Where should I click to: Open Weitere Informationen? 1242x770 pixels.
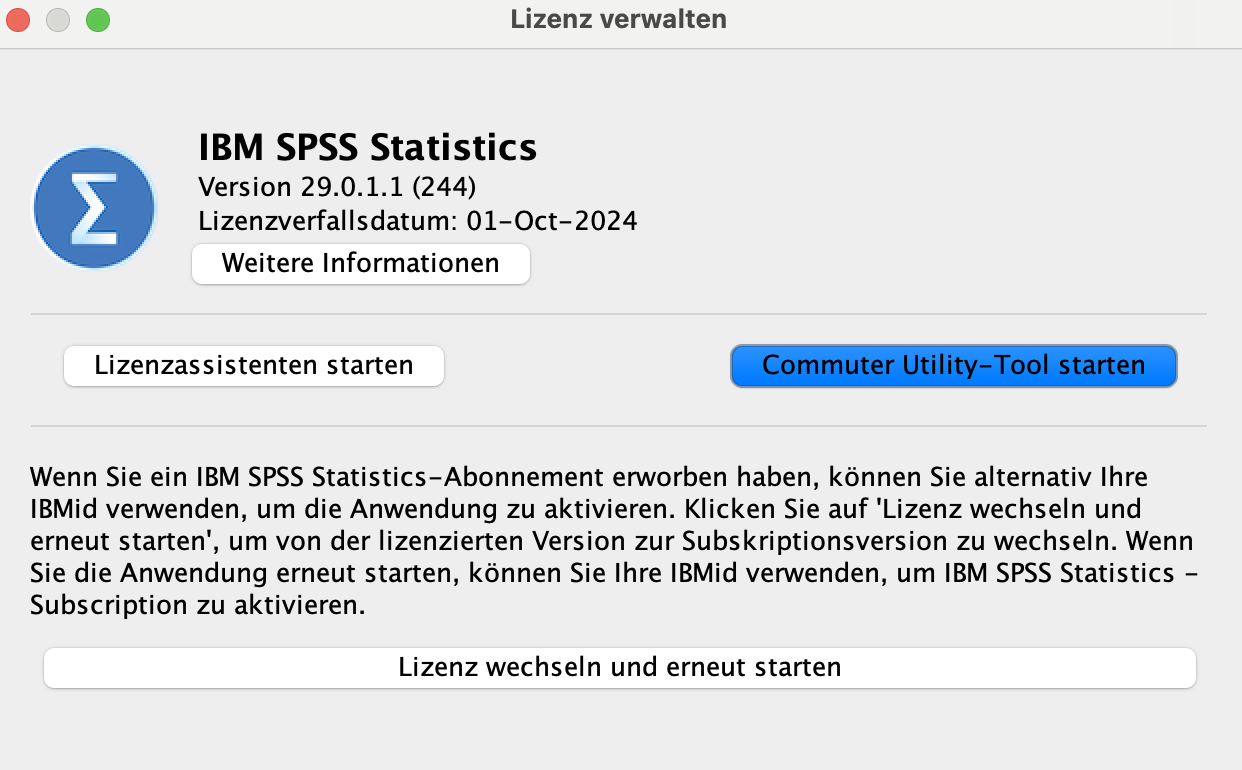(360, 264)
